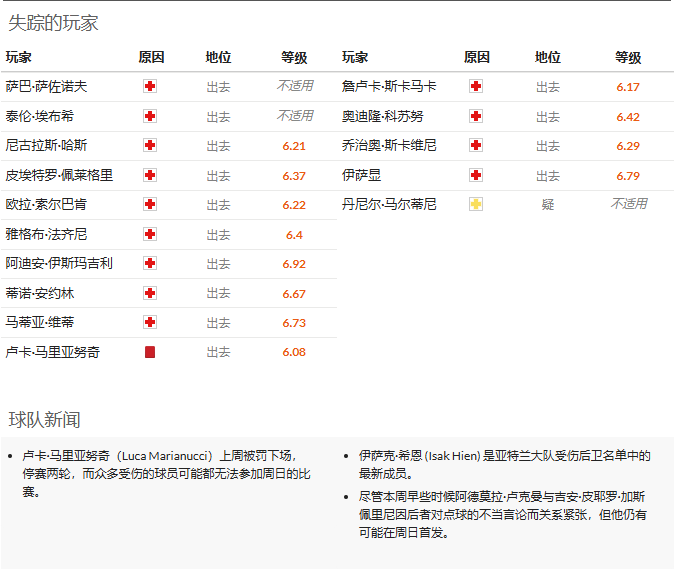675x573 pixels.
Task: Click the red card icon beside 卢卡·马里亚努奇
Action: click(150, 352)
